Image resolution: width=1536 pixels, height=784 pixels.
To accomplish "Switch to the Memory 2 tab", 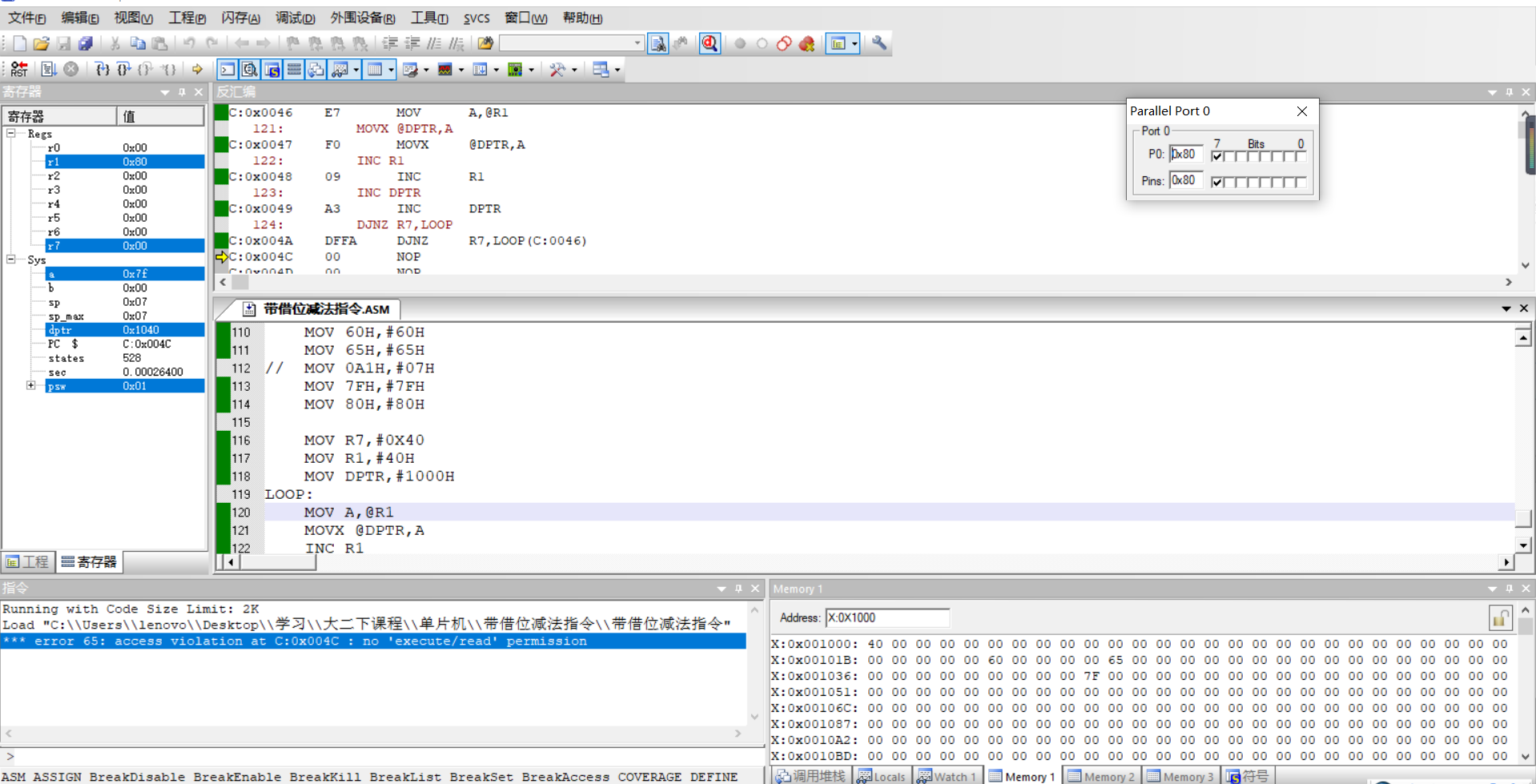I will coord(1101,776).
